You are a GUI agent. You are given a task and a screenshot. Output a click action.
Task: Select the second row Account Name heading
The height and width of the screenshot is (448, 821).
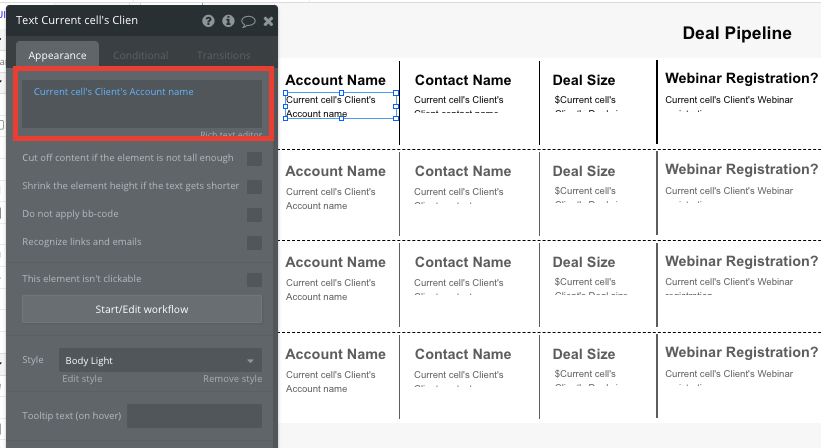335,171
